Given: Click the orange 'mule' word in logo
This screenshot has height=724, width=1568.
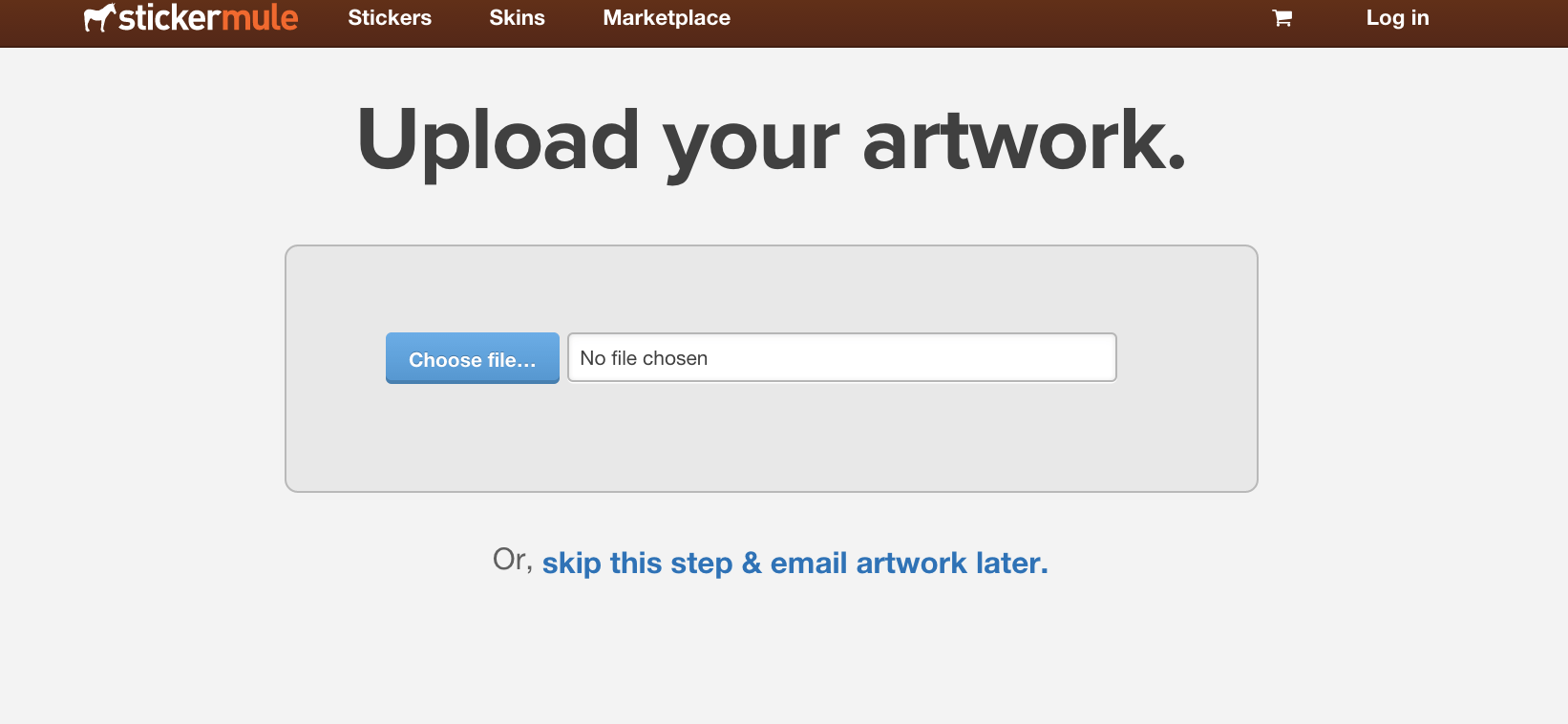Looking at the screenshot, I should [x=260, y=17].
